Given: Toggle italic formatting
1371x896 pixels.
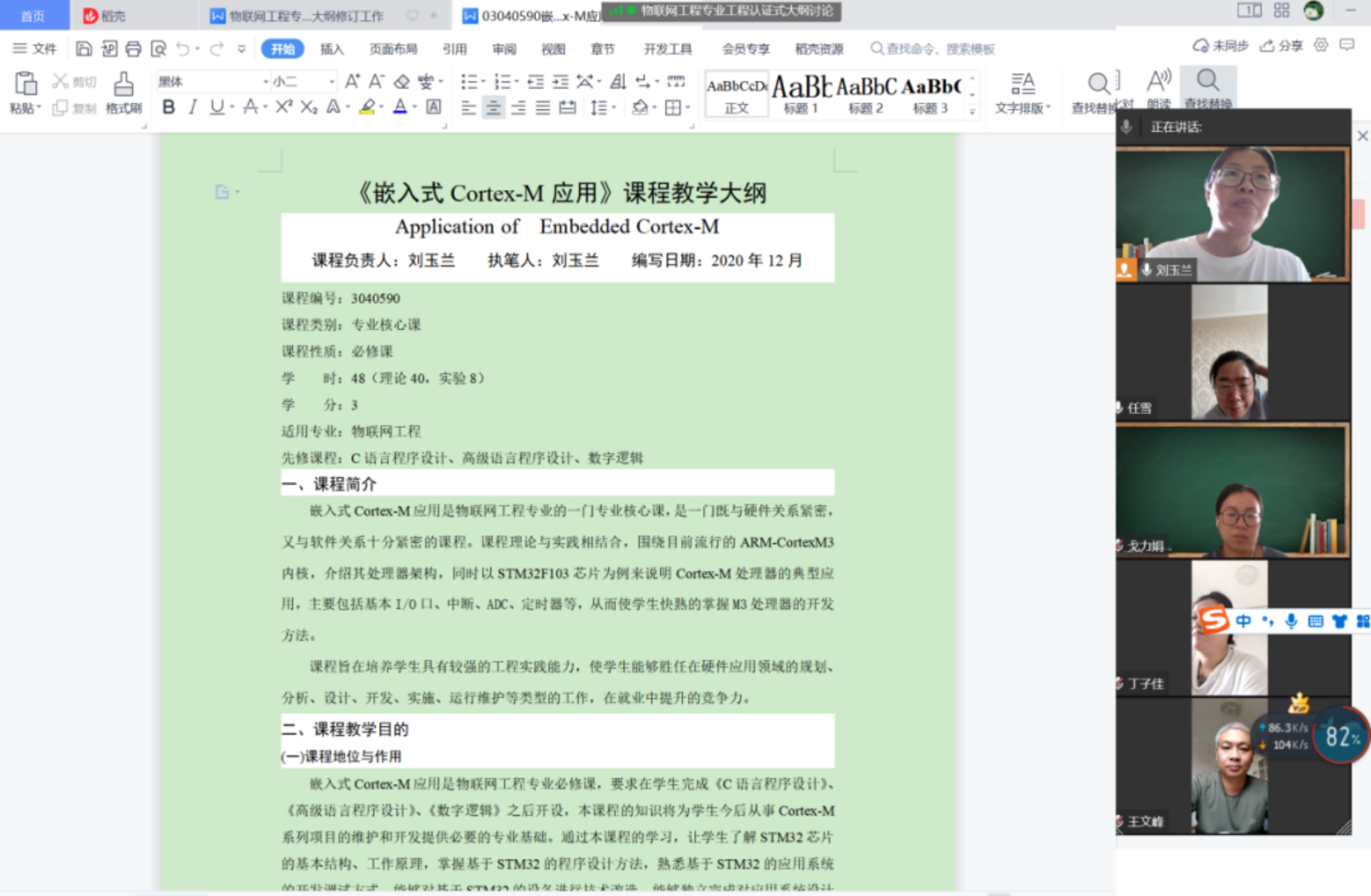Looking at the screenshot, I should 193,107.
